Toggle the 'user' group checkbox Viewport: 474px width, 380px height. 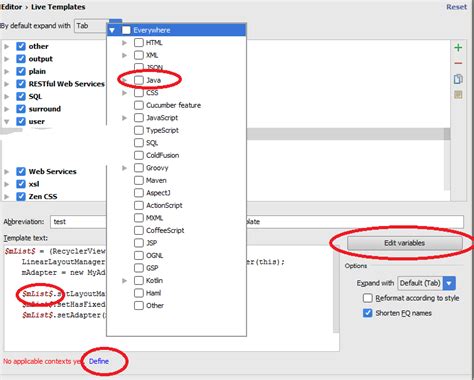21,121
